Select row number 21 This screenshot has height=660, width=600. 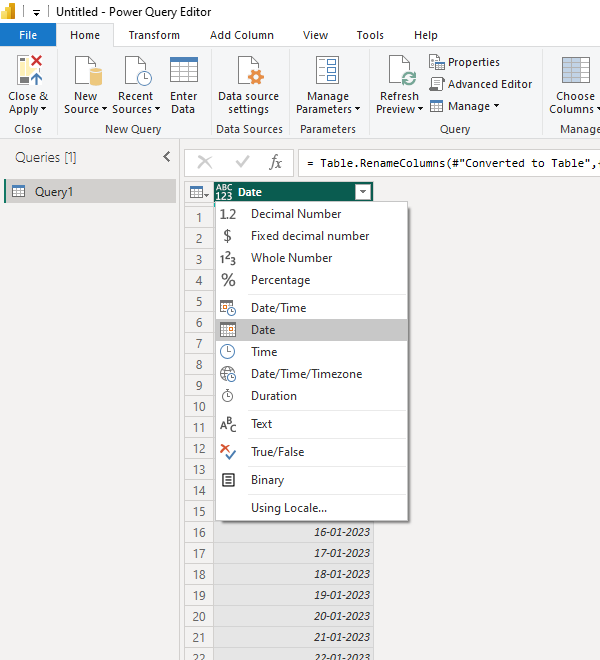tap(199, 638)
